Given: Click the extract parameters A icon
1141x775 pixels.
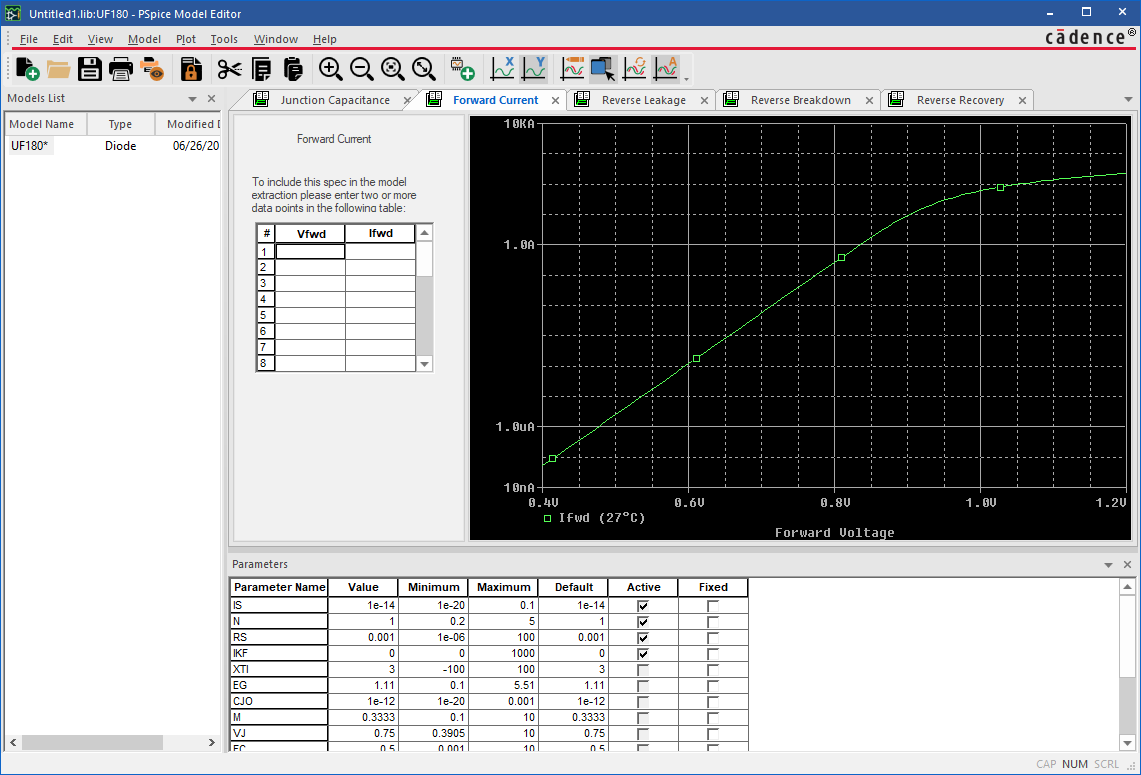Looking at the screenshot, I should 666,69.
